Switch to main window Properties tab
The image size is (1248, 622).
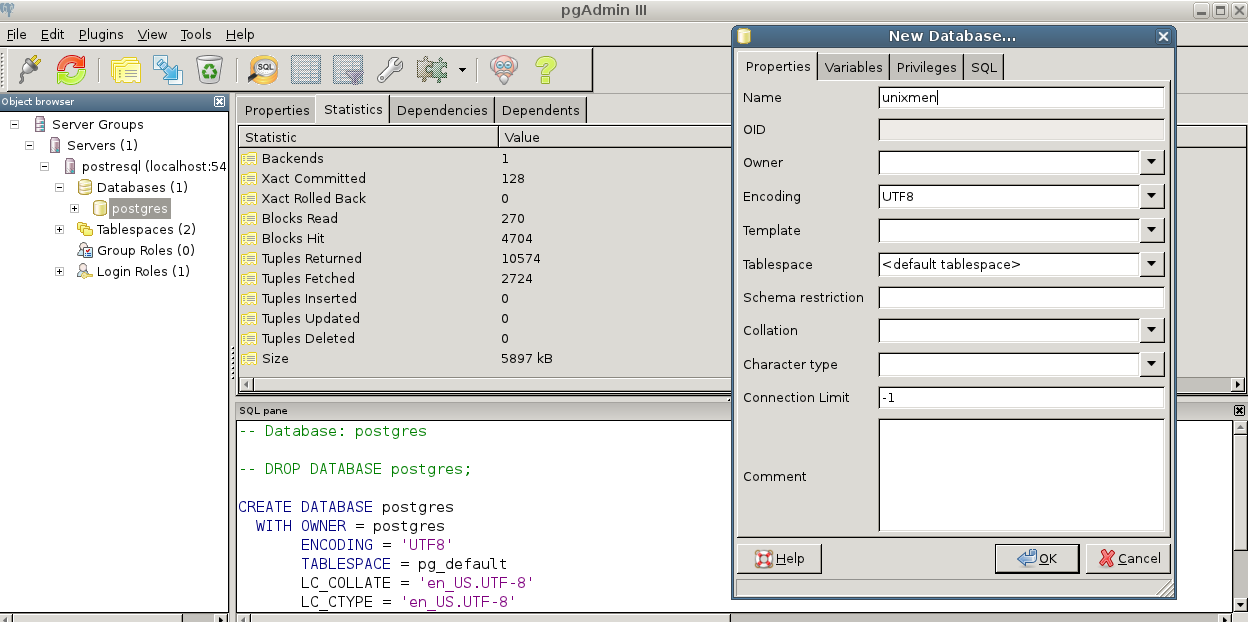click(x=277, y=110)
